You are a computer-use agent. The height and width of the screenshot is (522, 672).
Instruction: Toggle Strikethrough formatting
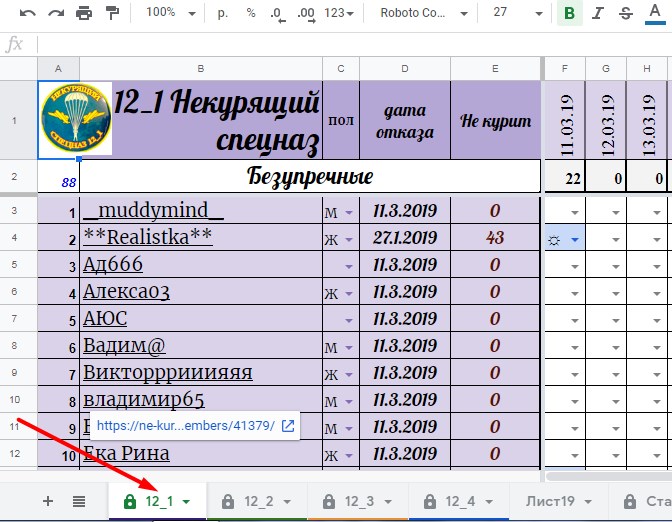pos(626,14)
